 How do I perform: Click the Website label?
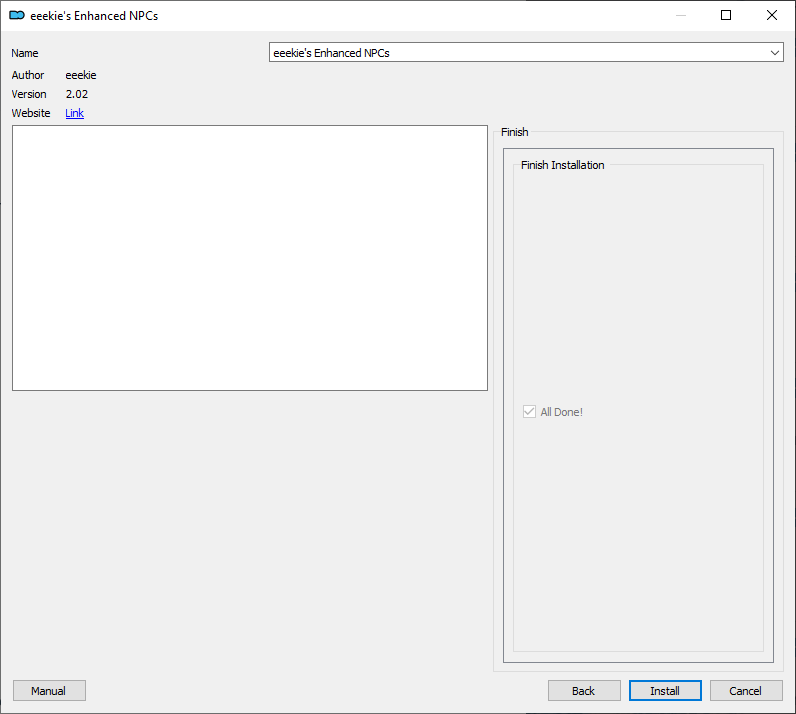[31, 113]
